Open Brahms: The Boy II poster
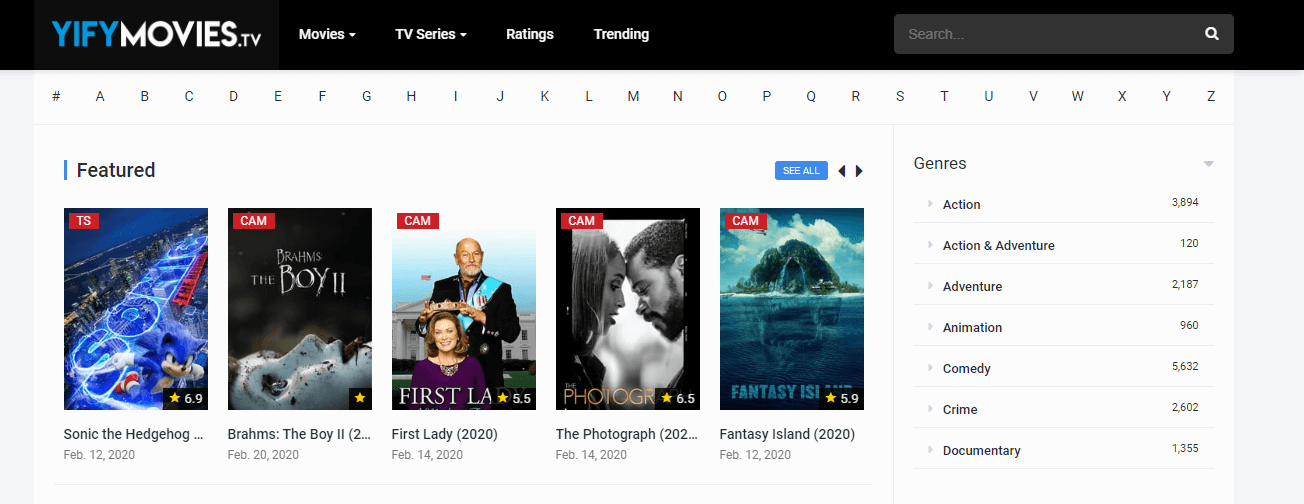The width and height of the screenshot is (1304, 504). (300, 309)
